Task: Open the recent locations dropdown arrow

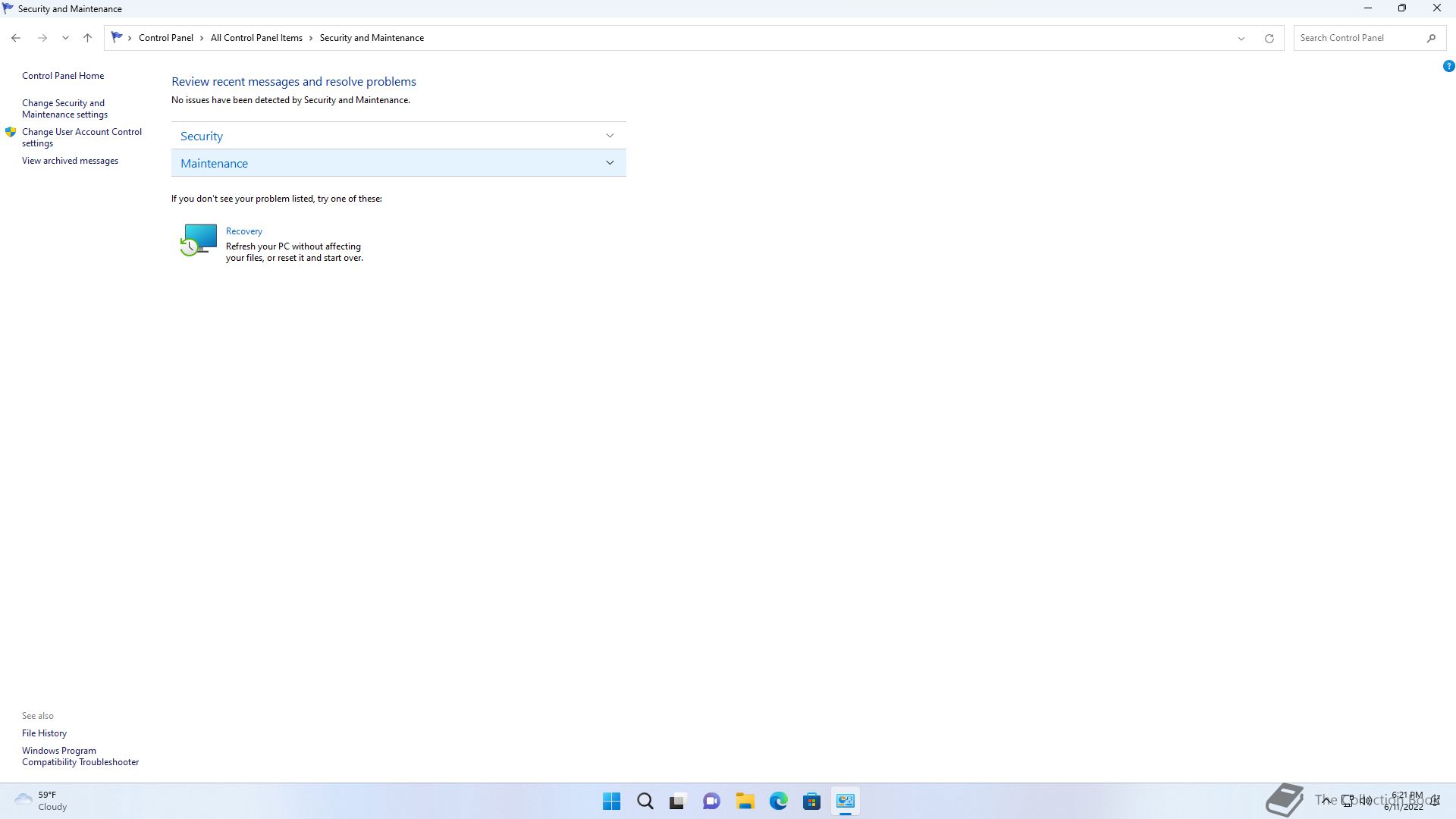Action: (65, 38)
